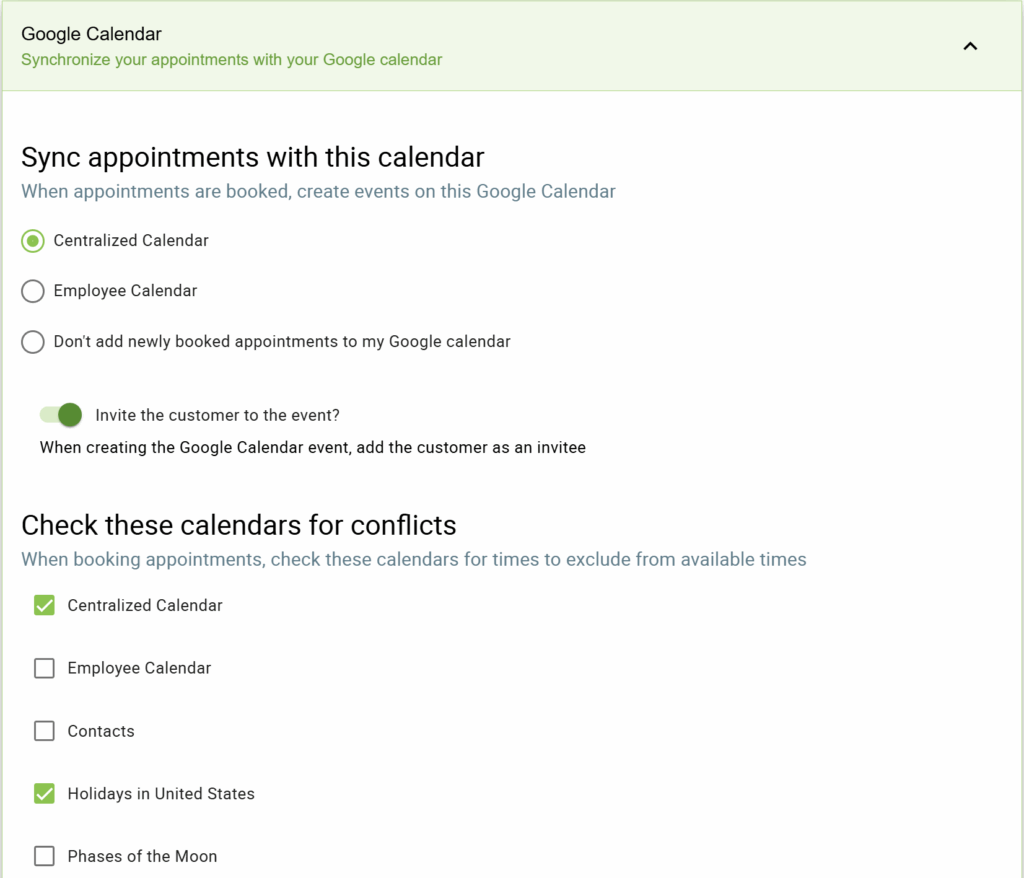The width and height of the screenshot is (1024, 878).
Task: Select the Employee Calendar sync option
Action: (31, 291)
